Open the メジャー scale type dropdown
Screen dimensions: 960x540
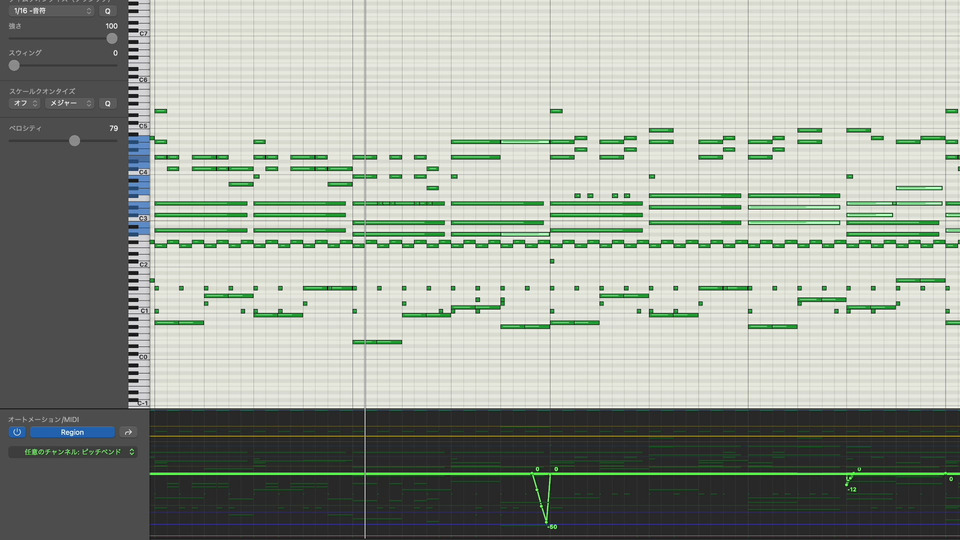tap(70, 103)
